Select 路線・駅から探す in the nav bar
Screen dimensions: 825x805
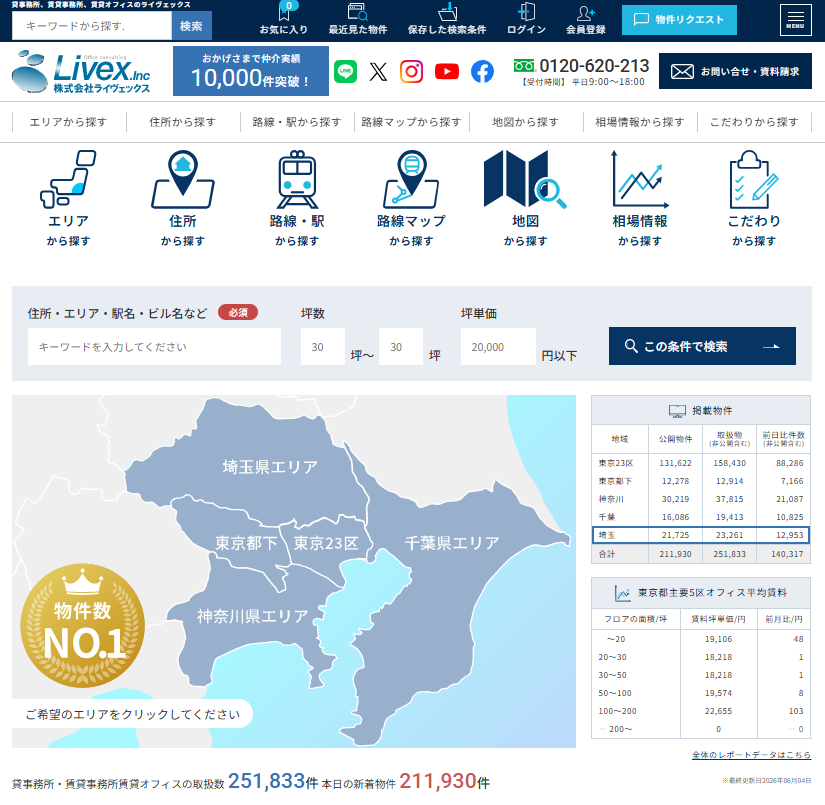click(x=297, y=122)
